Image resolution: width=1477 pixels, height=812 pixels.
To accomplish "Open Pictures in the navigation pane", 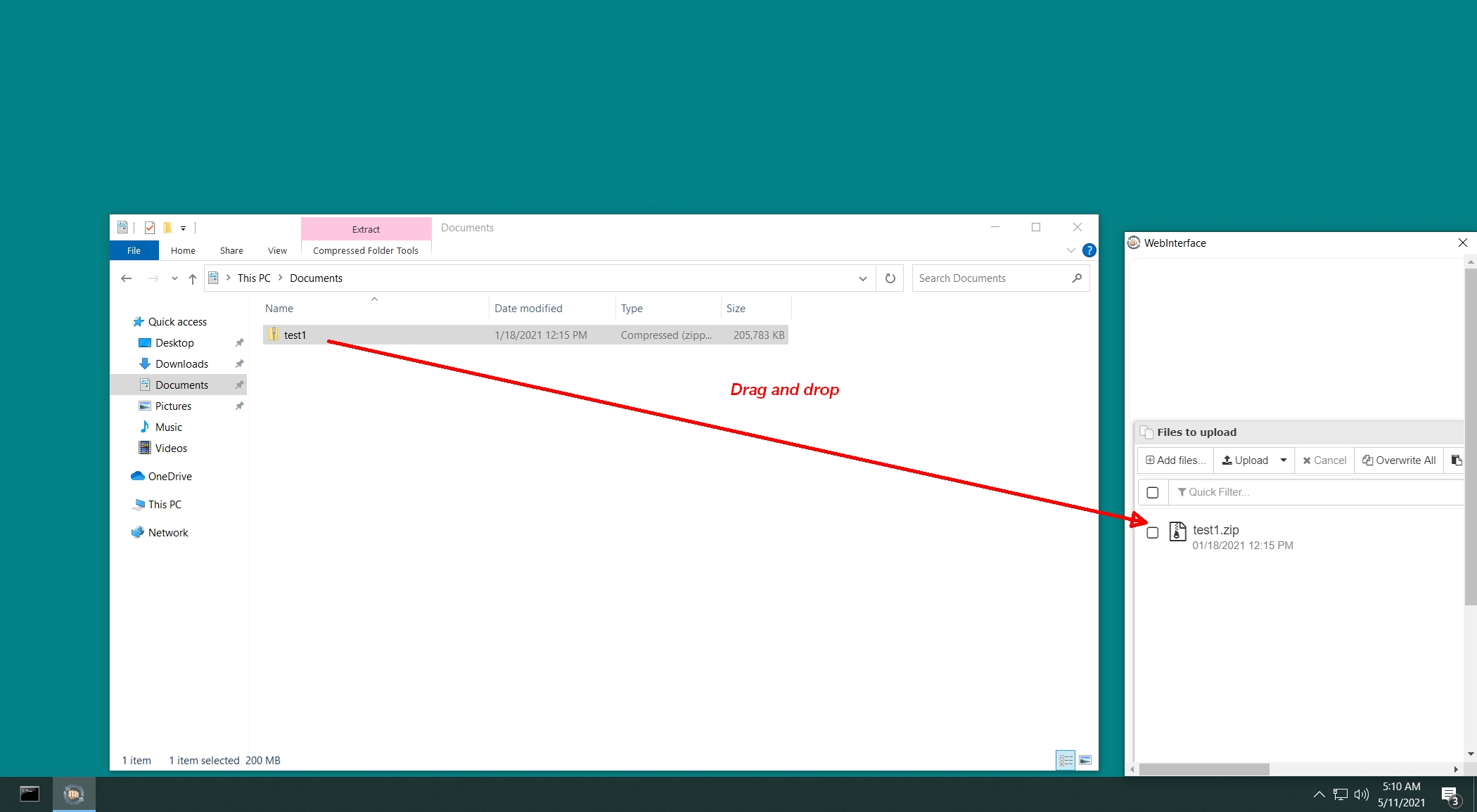I will tap(173, 406).
